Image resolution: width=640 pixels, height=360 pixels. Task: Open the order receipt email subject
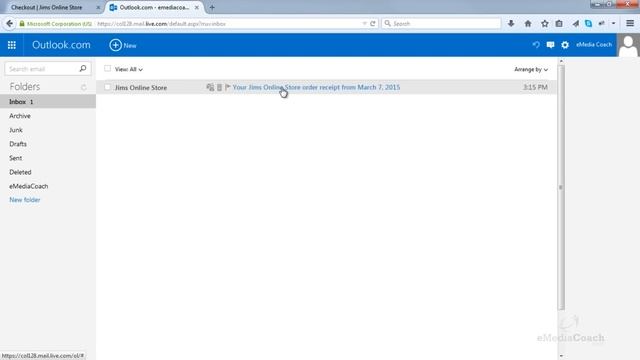tap(316, 87)
